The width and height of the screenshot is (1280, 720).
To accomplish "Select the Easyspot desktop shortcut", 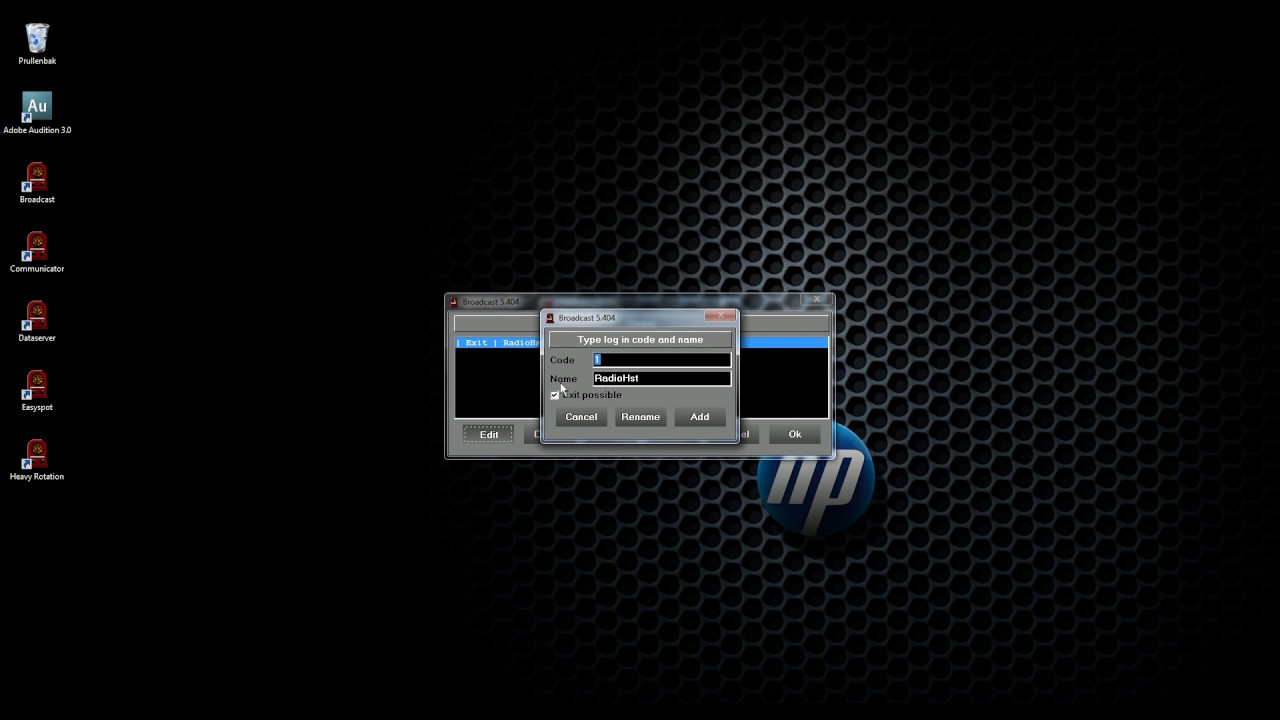I will point(37,391).
